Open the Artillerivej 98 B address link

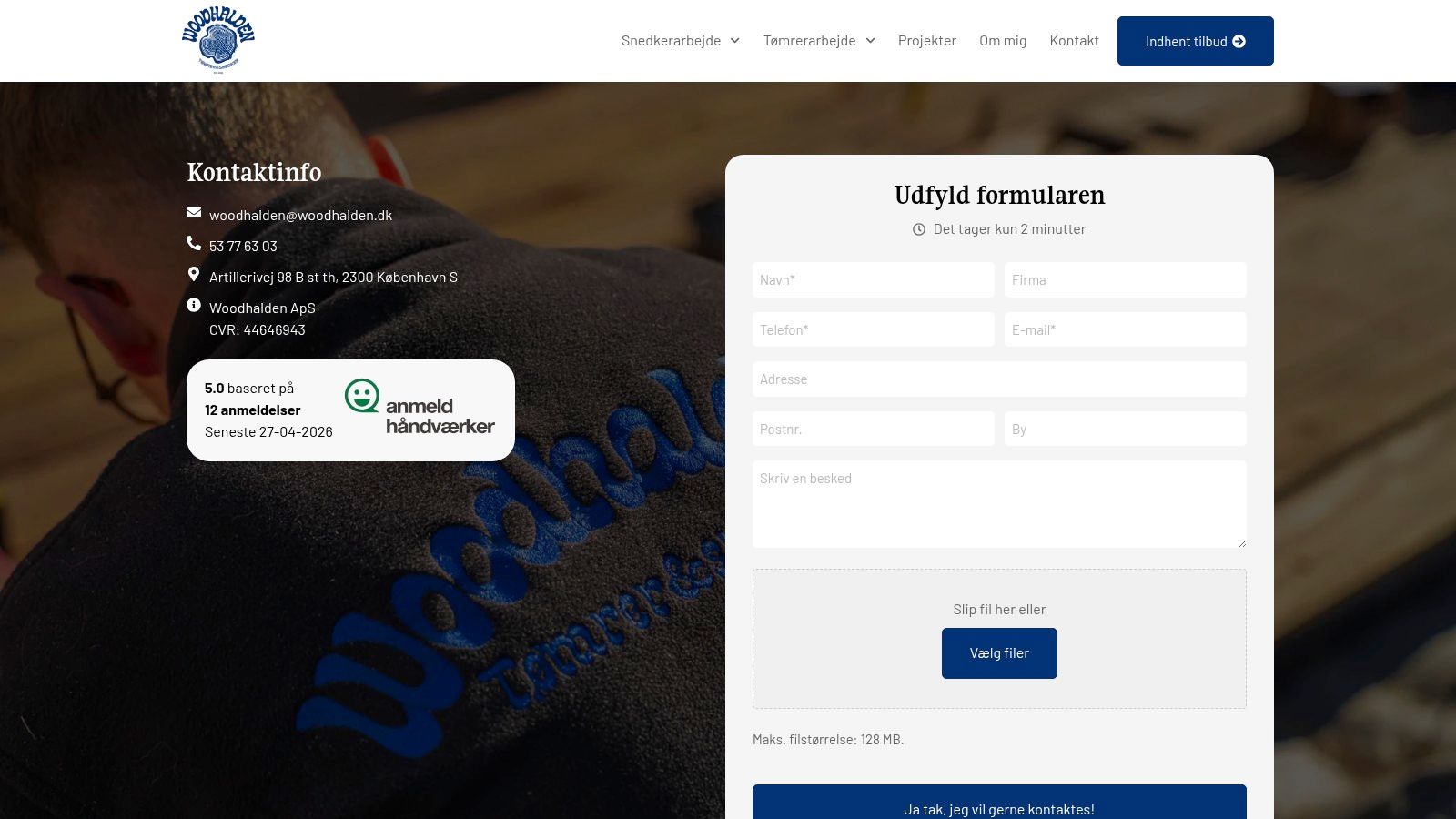pyautogui.click(x=333, y=278)
